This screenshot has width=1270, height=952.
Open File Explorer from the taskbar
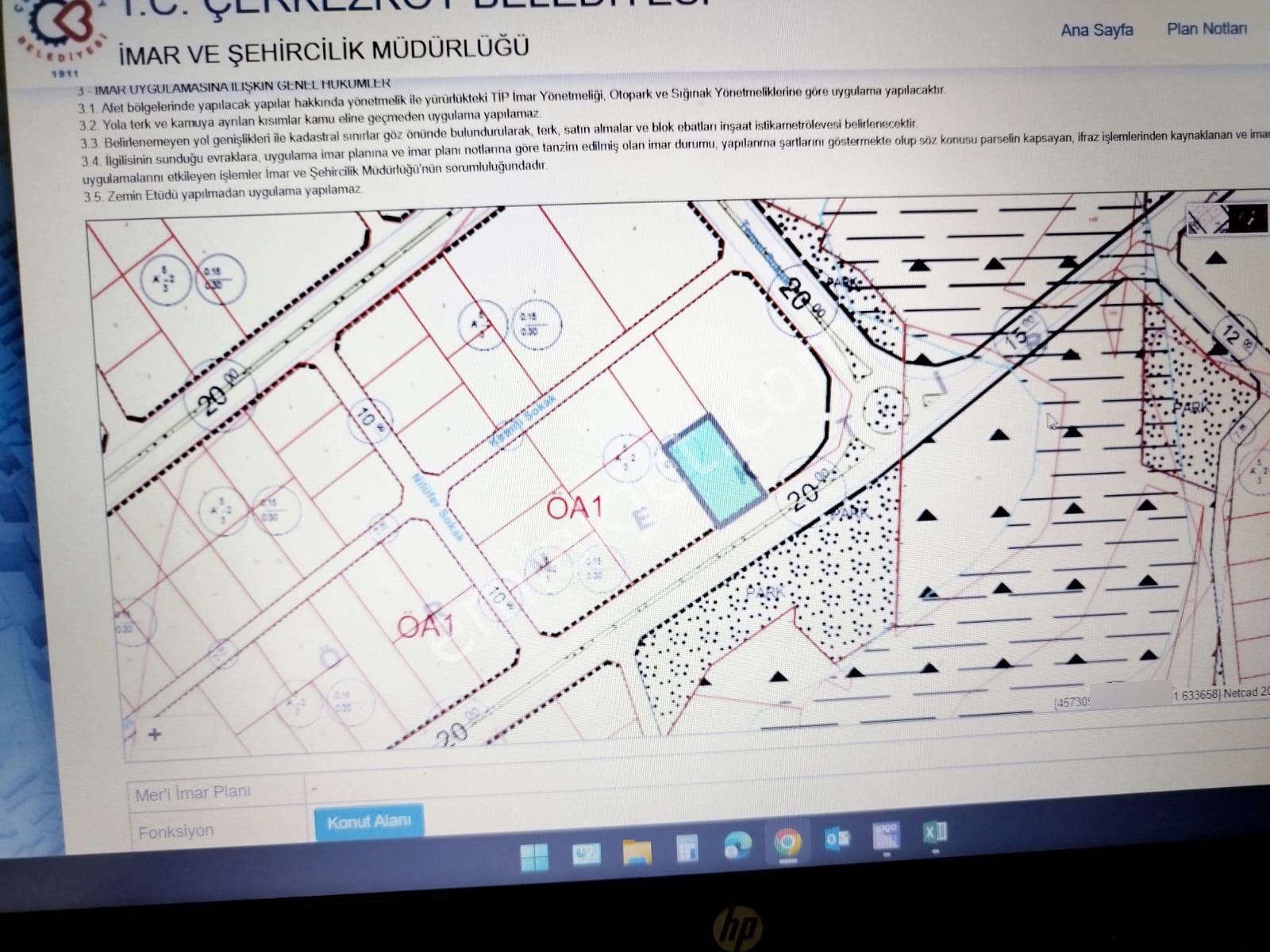[x=635, y=853]
